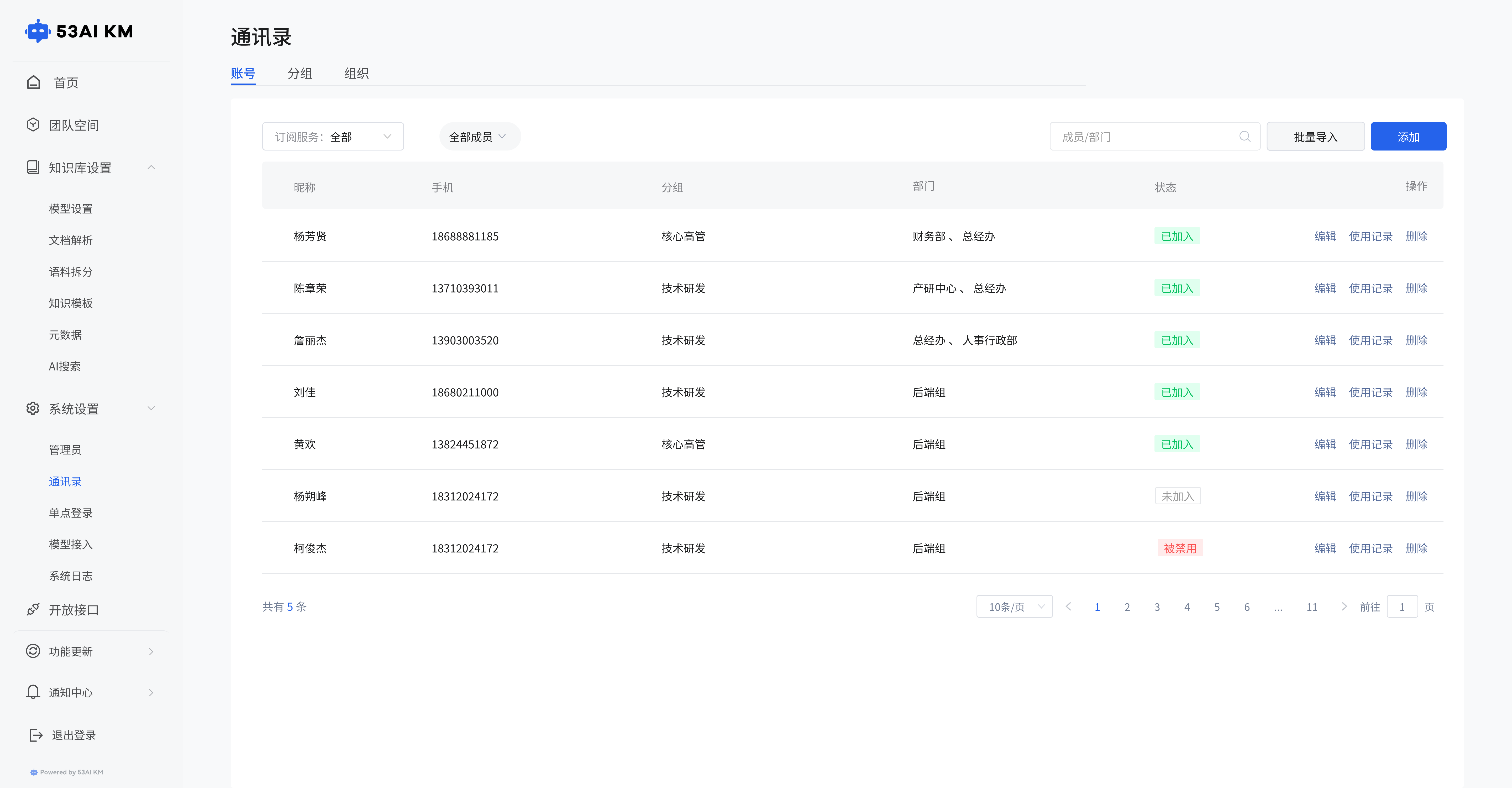1512x788 pixels.
Task: Click the magnifier icon in member search
Action: pos(1244,137)
